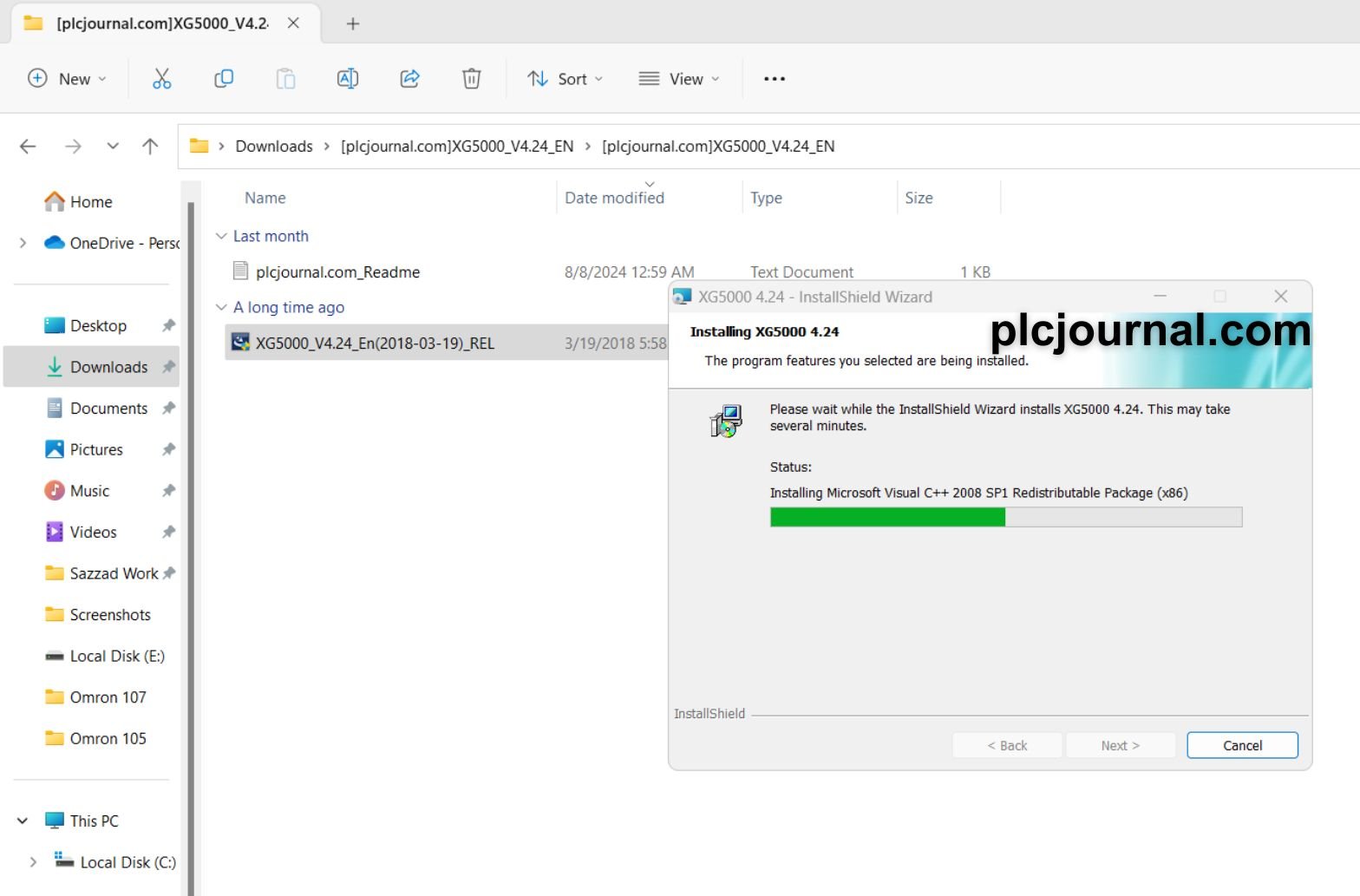Image resolution: width=1360 pixels, height=896 pixels.
Task: Expand the Local Disk (C:) tree node
Action: click(33, 862)
